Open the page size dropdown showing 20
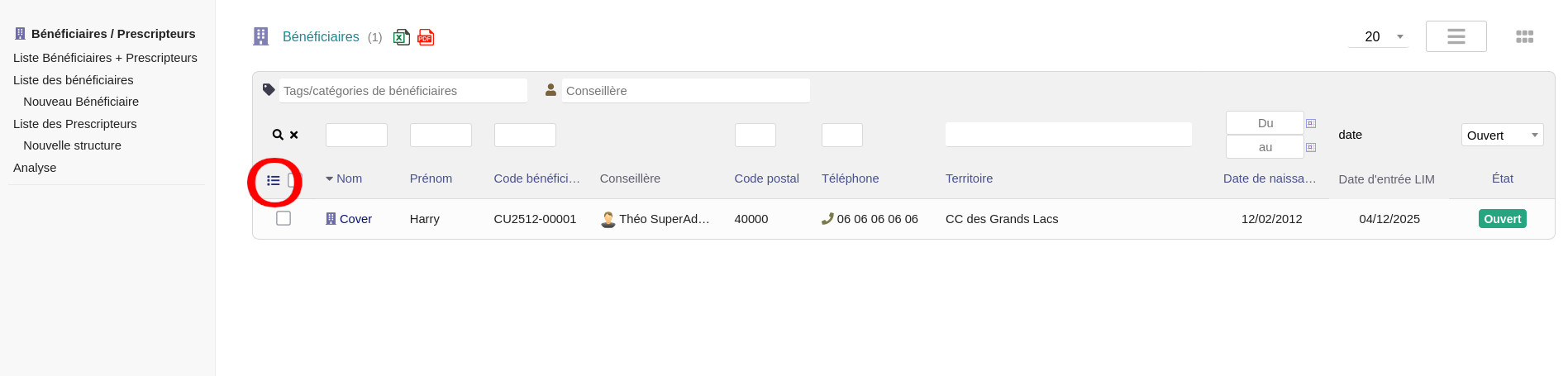 pyautogui.click(x=1378, y=36)
